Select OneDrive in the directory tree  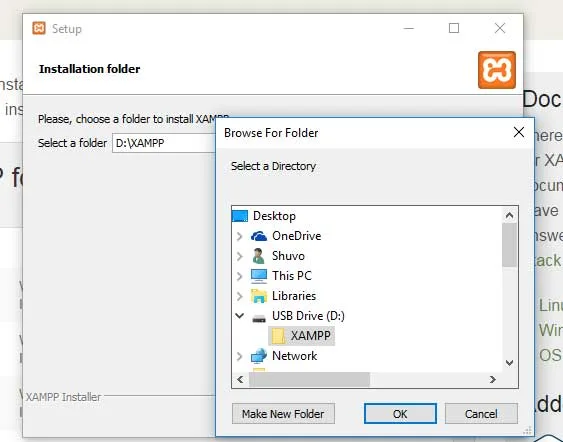[x=297, y=236]
